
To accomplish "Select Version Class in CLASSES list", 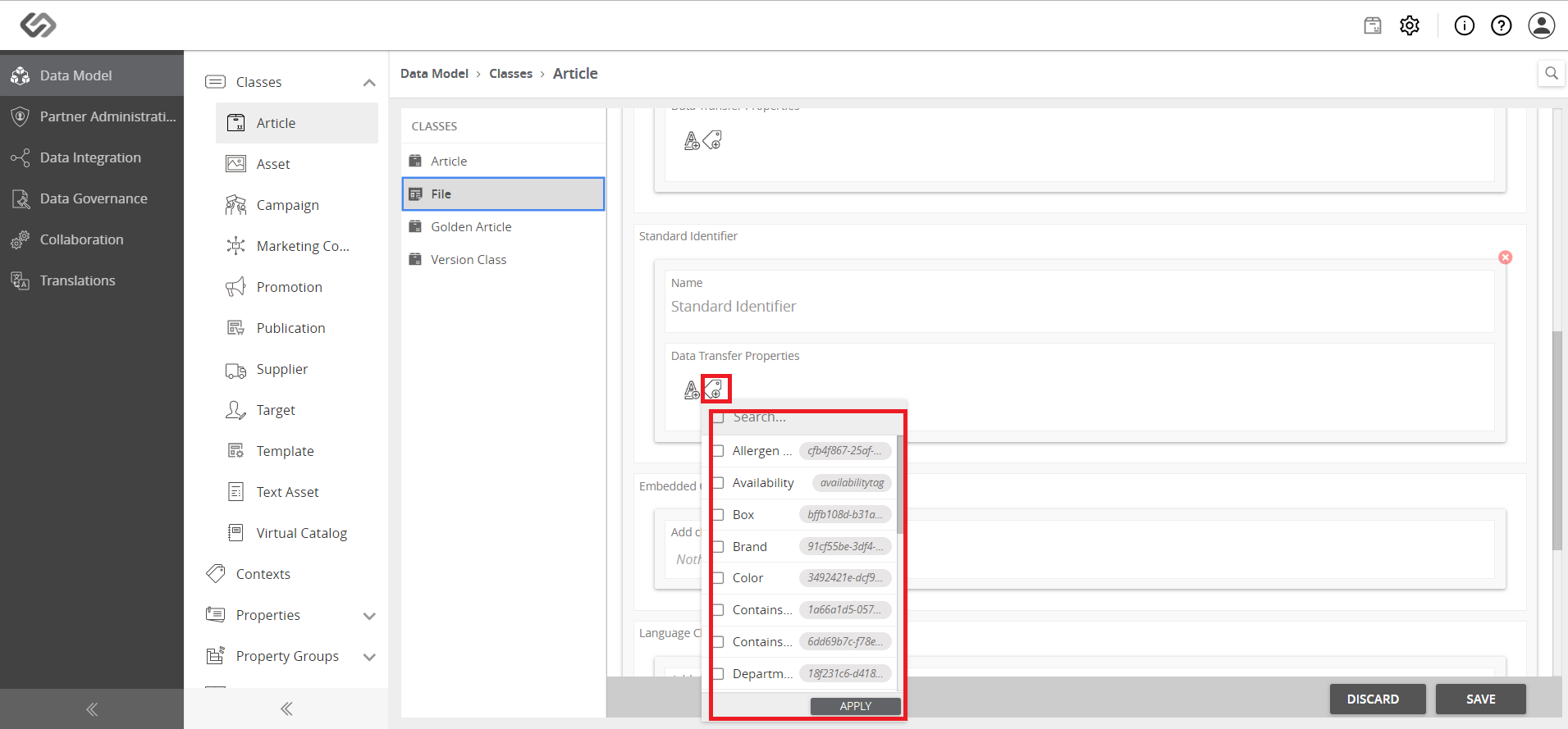I will pyautogui.click(x=503, y=260).
